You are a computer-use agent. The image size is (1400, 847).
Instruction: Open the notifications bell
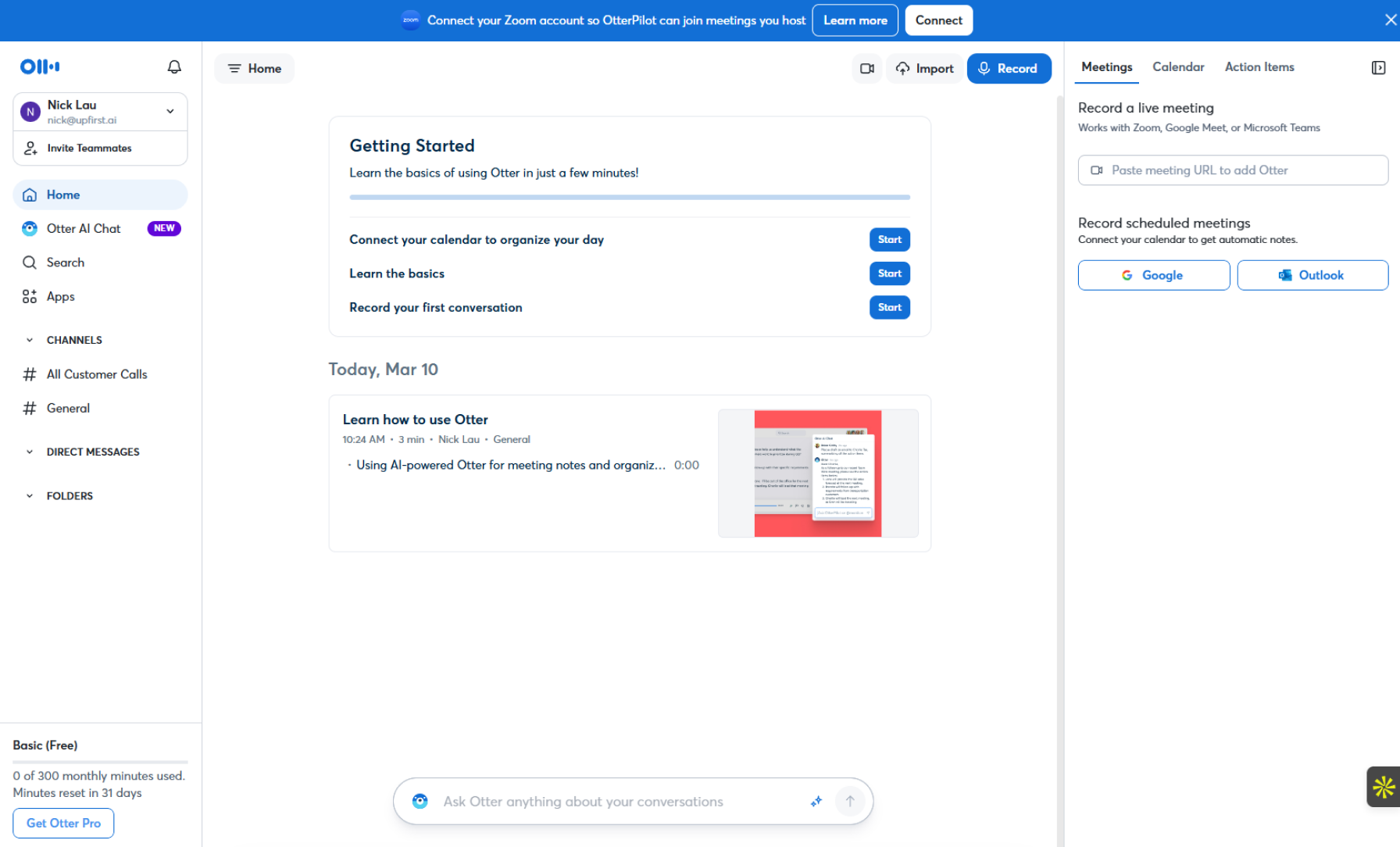[174, 67]
